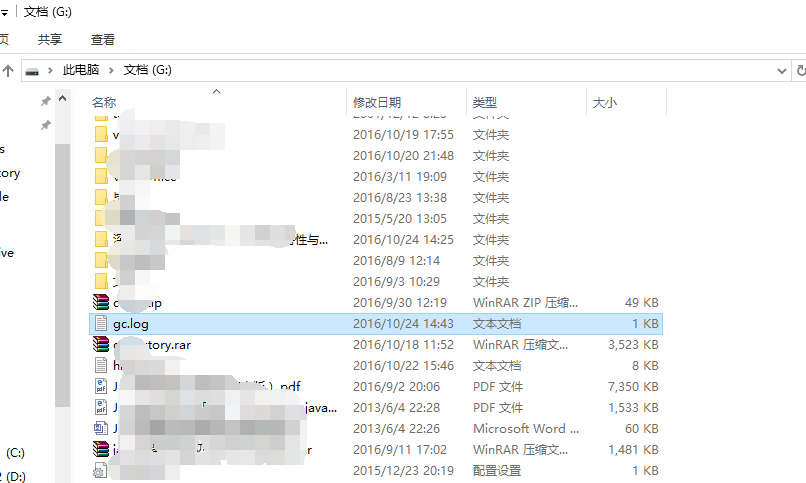Click the upper pin icon in navigation pane

pos(46,101)
